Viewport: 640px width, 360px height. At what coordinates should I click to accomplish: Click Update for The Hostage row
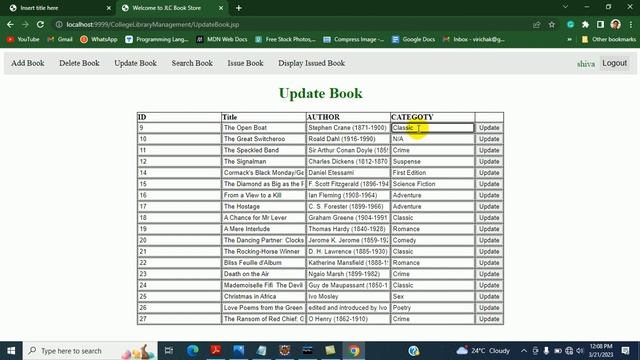(x=489, y=207)
